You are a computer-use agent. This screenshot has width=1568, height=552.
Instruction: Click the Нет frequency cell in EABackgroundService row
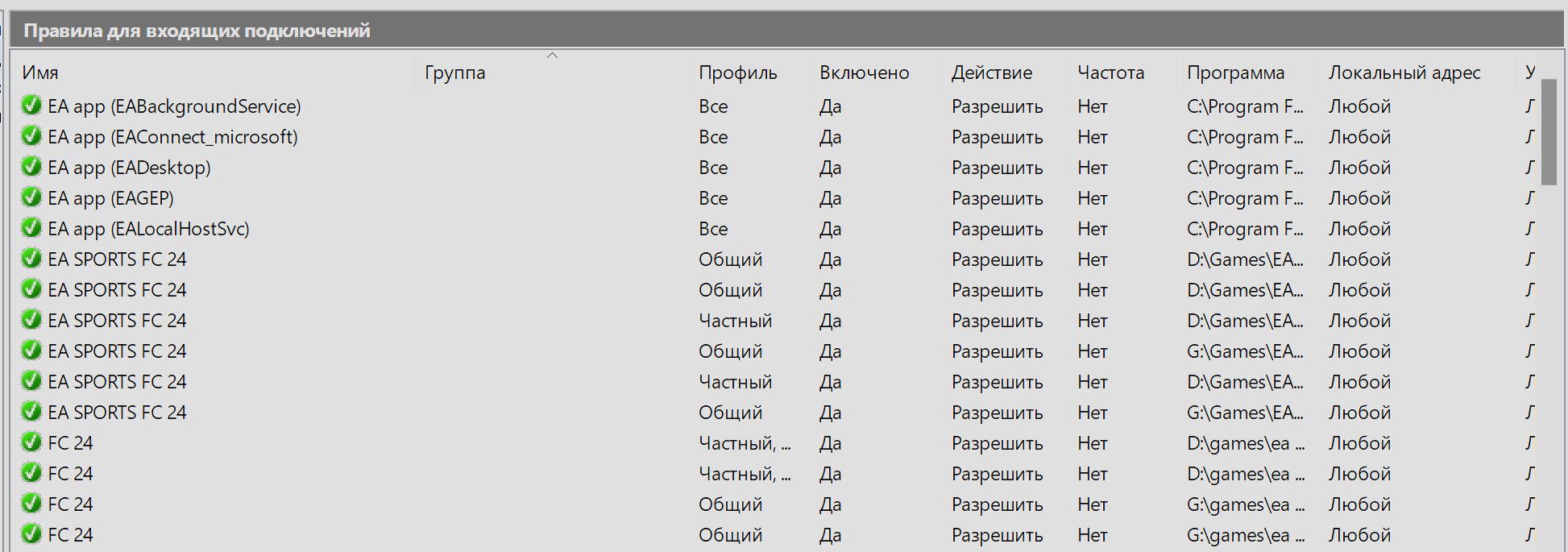click(1093, 106)
